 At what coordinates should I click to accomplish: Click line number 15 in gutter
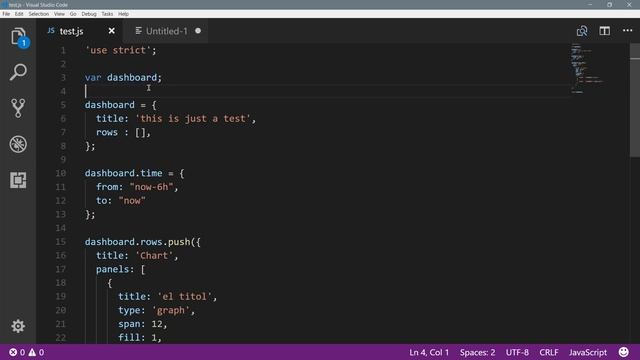click(x=61, y=242)
